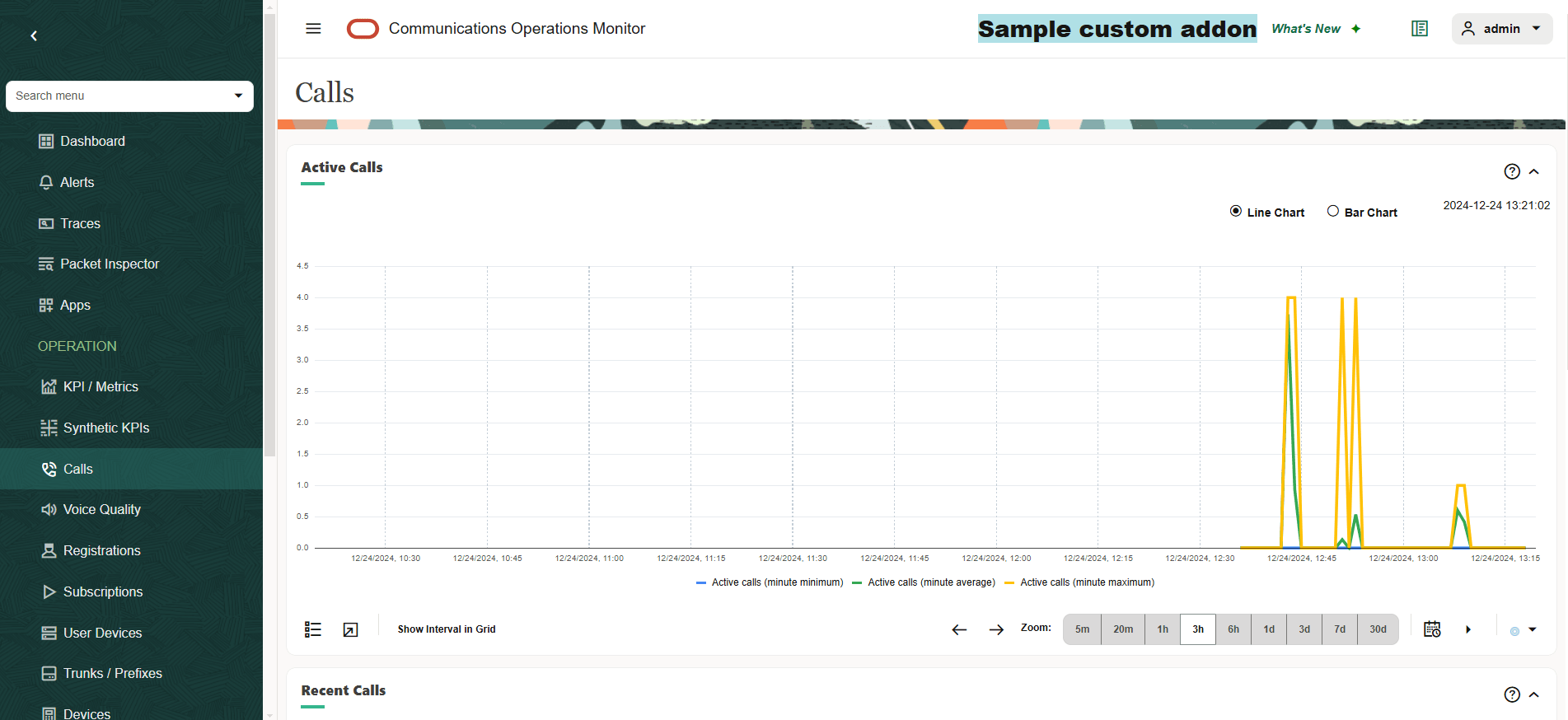Set zoom to 1d

1269,629
